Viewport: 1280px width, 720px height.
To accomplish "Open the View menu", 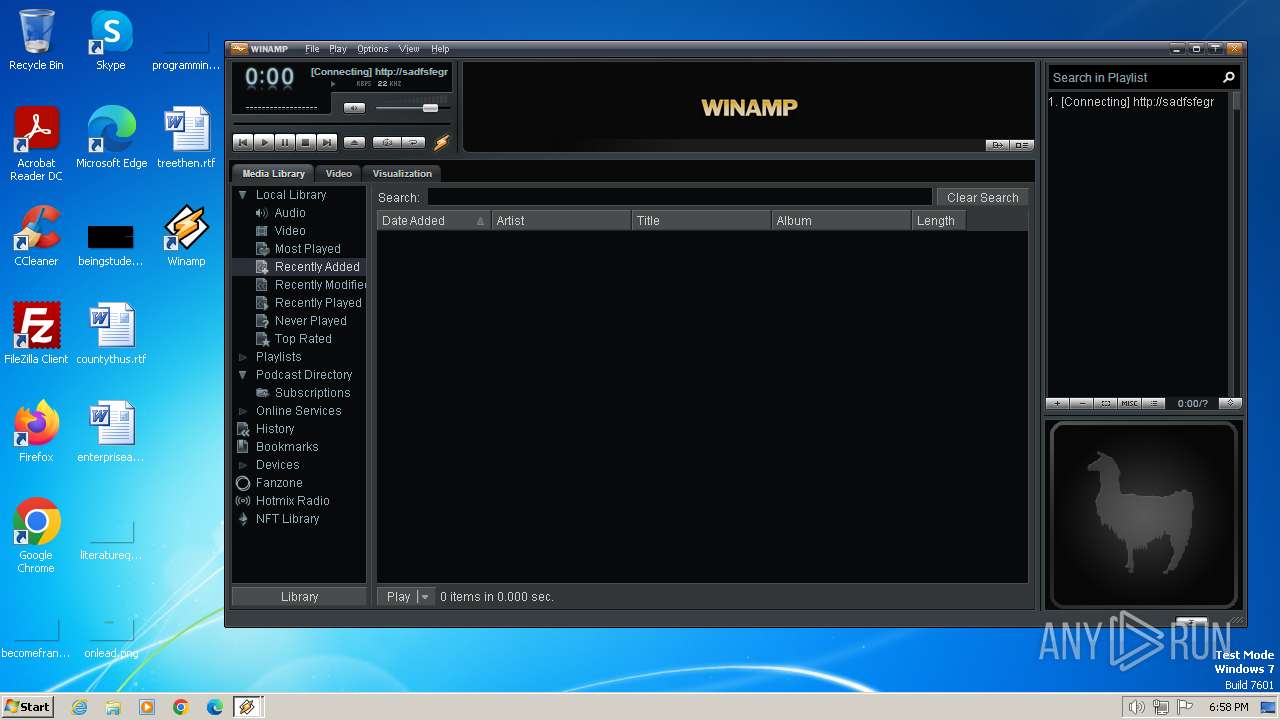I will 409,49.
